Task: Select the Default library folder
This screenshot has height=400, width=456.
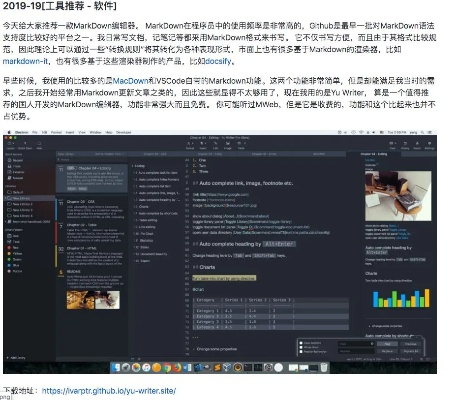Action: click(15, 192)
